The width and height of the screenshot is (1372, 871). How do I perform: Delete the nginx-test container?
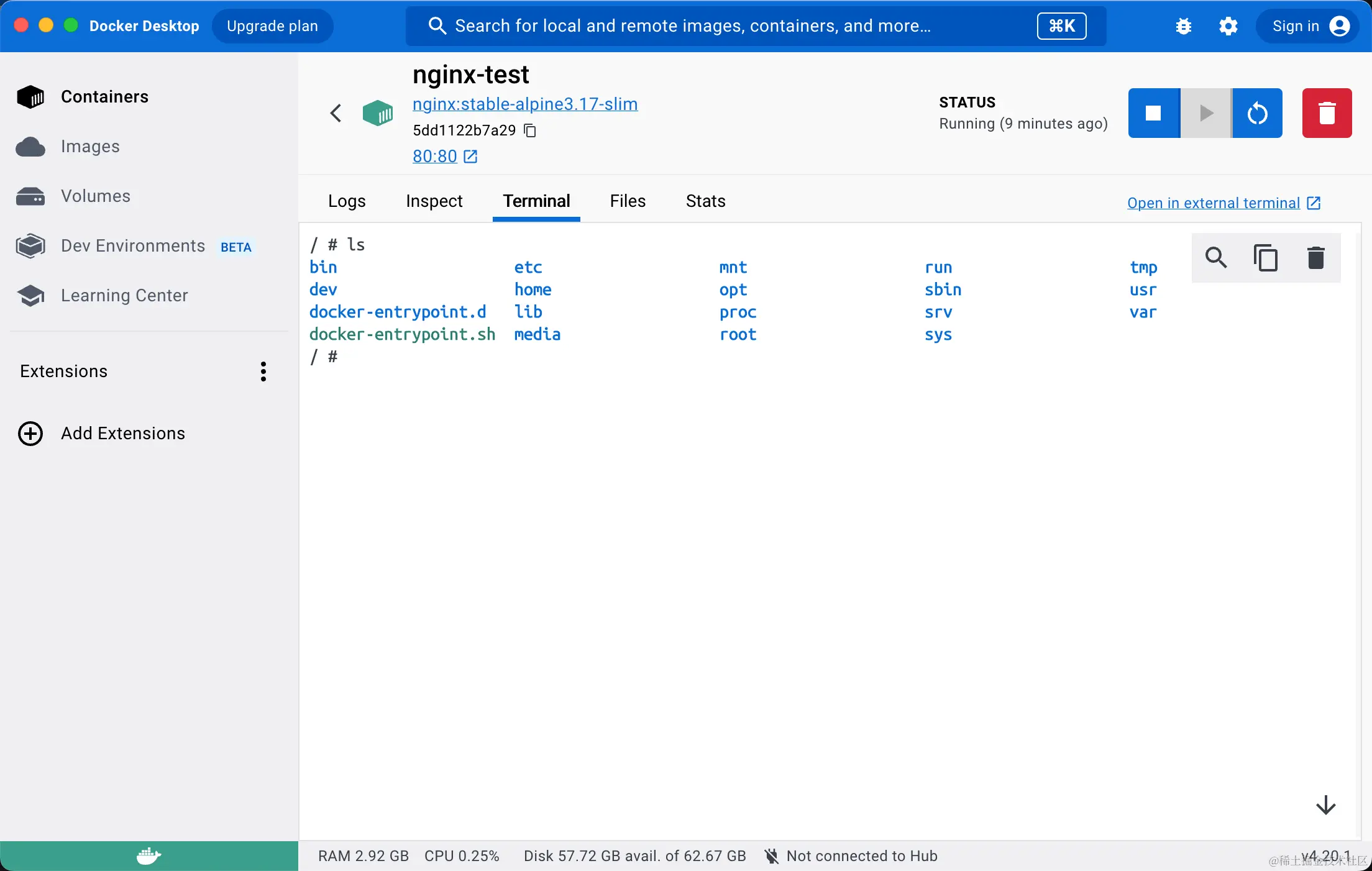point(1327,113)
